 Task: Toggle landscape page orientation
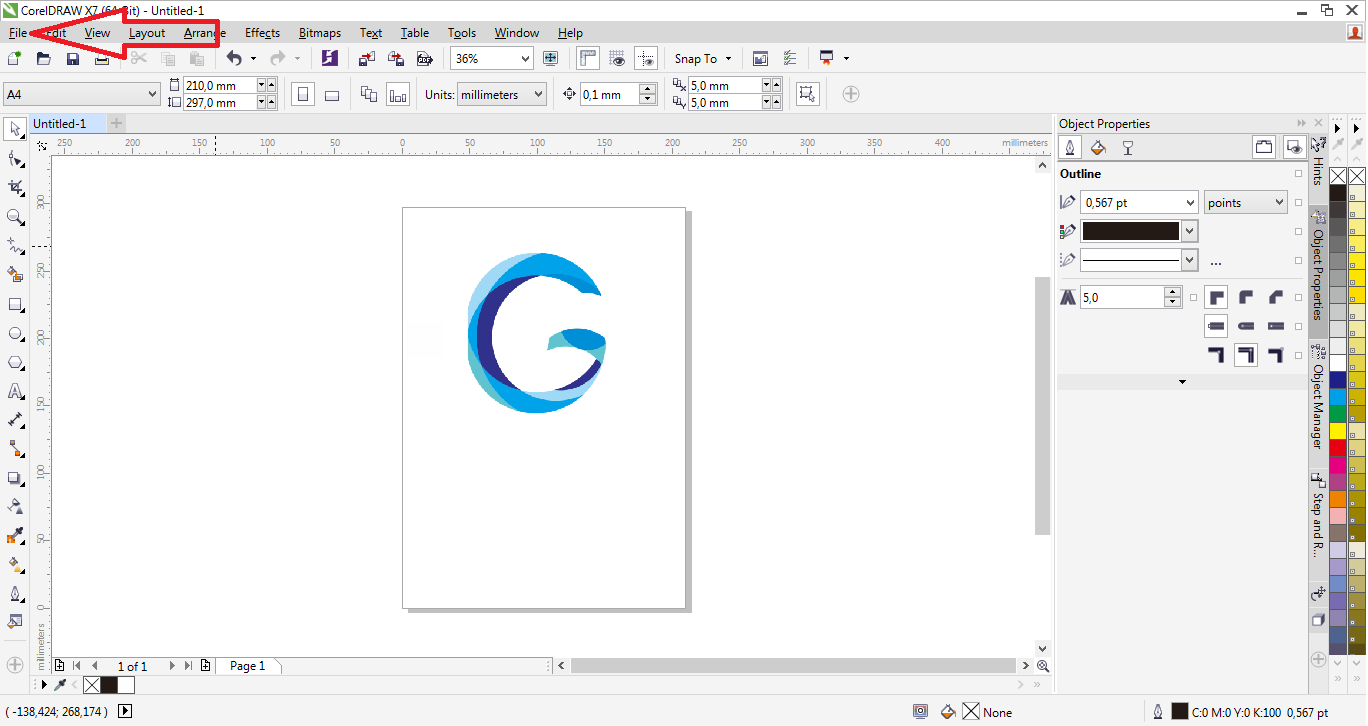(332, 93)
